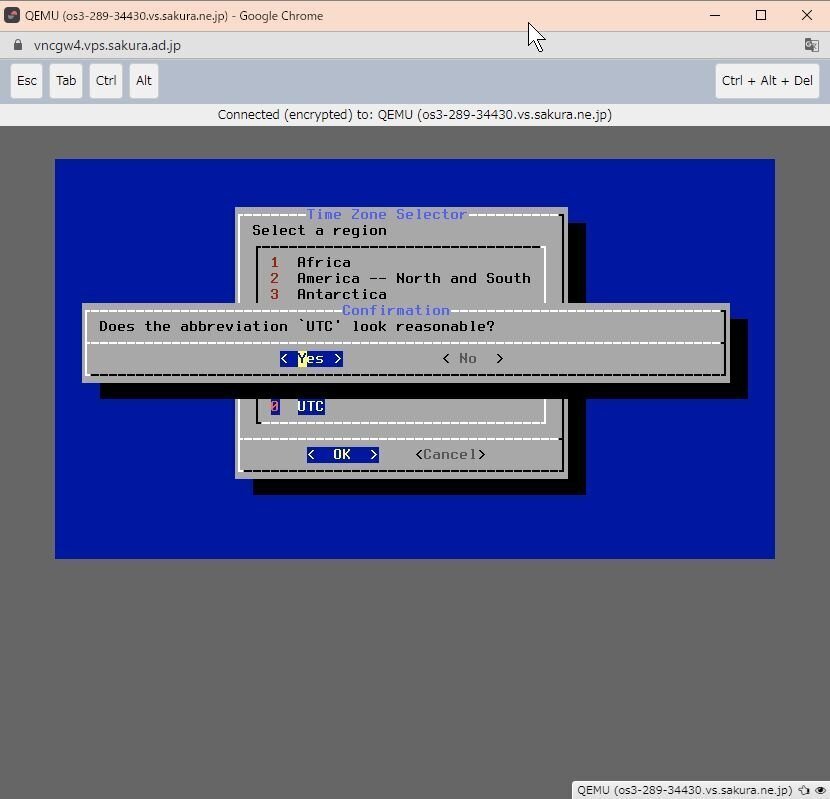Minimize the Chrome window
Image resolution: width=830 pixels, height=799 pixels.
tap(715, 15)
